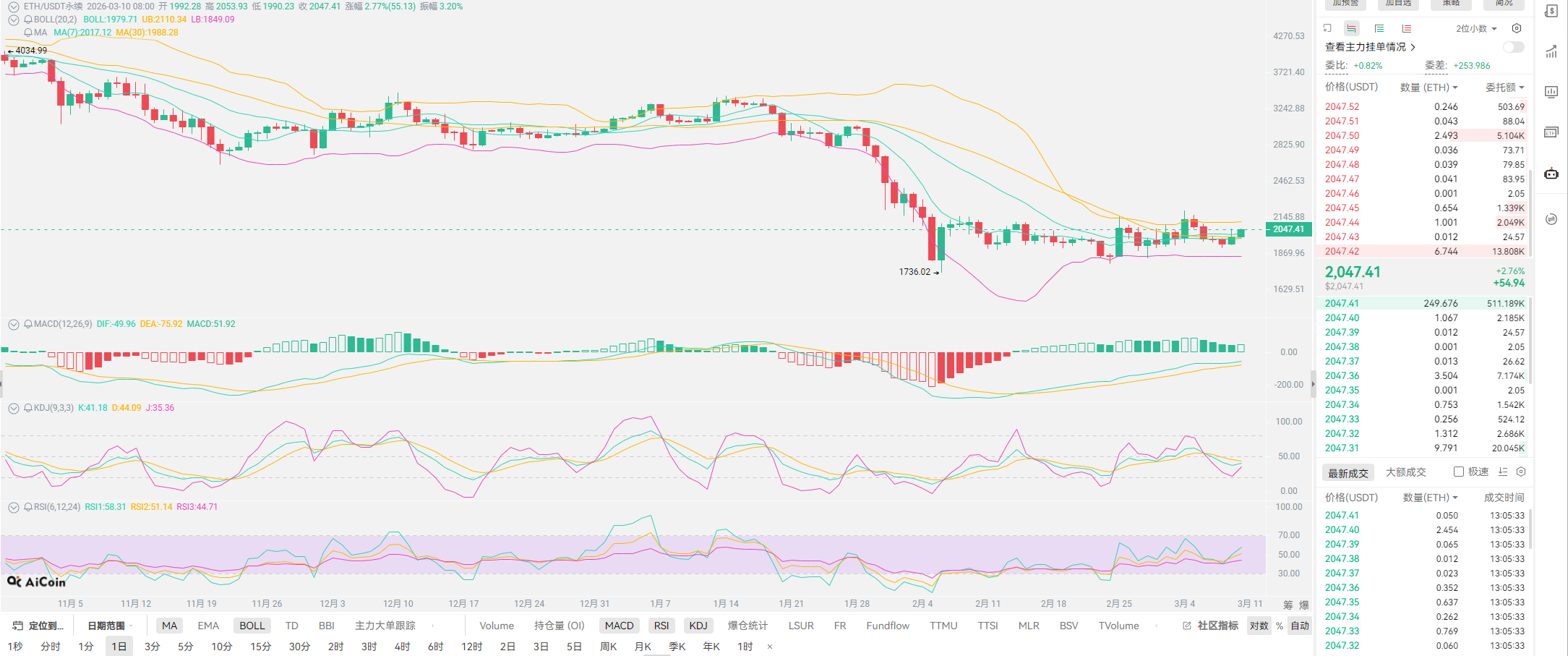The width and height of the screenshot is (1568, 656).
Task: Click the rising chart sidebar icon
Action: [x=1551, y=52]
